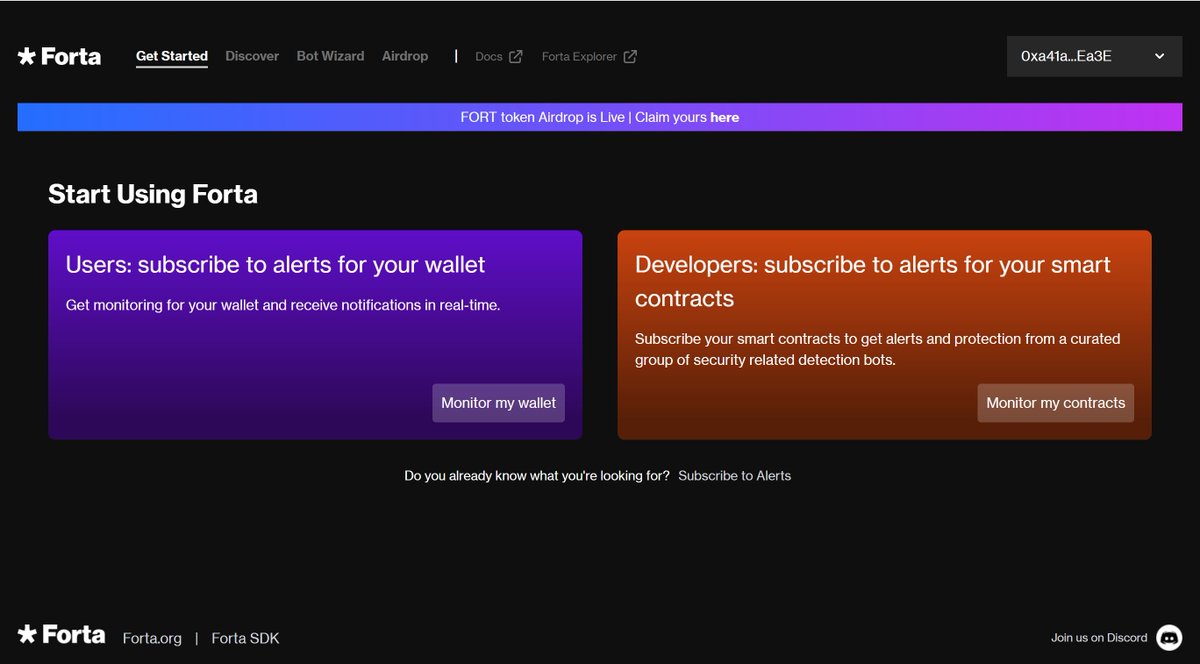Viewport: 1200px width, 664px height.
Task: Click 'here' in the airdrop banner
Action: click(725, 117)
